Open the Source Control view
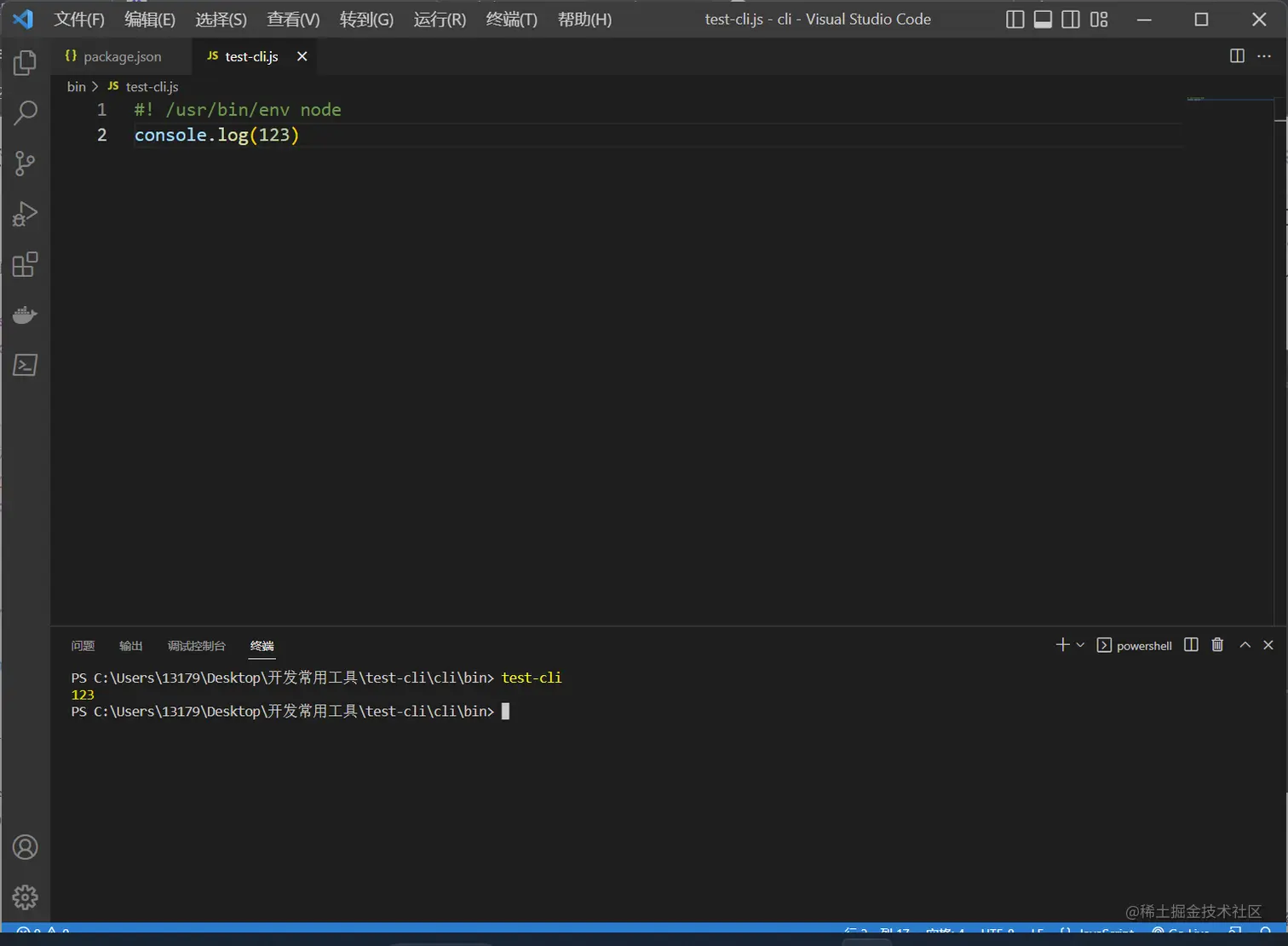Viewport: 1288px width, 946px height. (26, 163)
